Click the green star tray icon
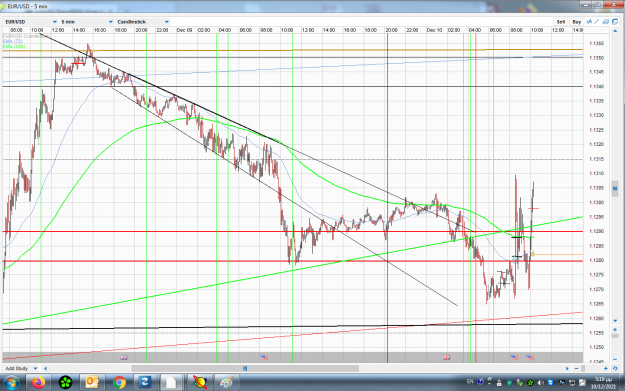The height and width of the screenshot is (391, 625). (530, 383)
